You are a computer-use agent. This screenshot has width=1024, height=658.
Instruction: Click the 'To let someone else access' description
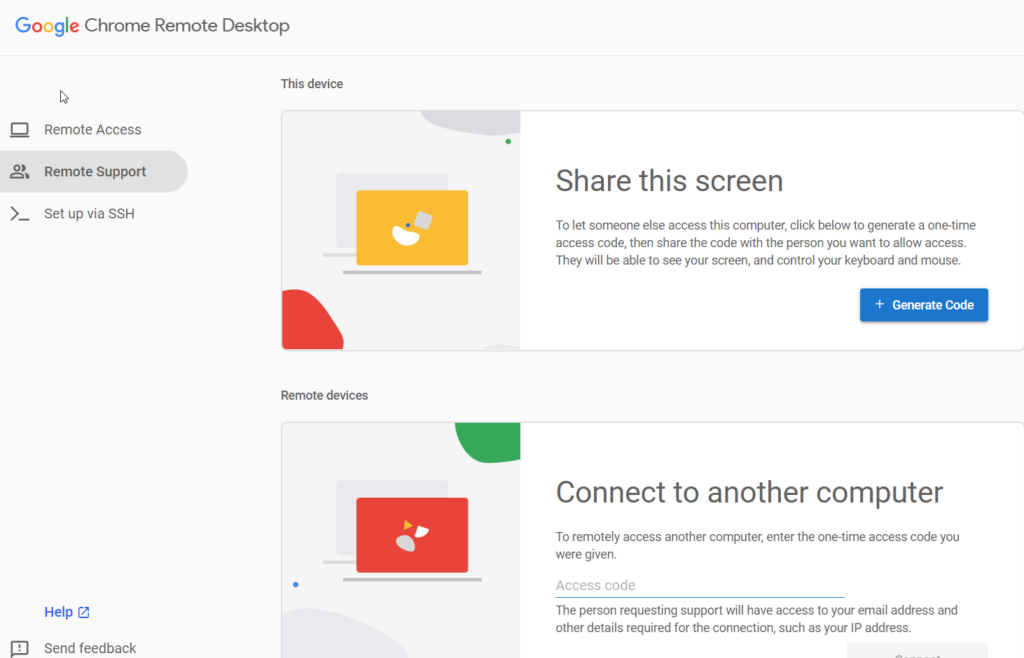765,243
